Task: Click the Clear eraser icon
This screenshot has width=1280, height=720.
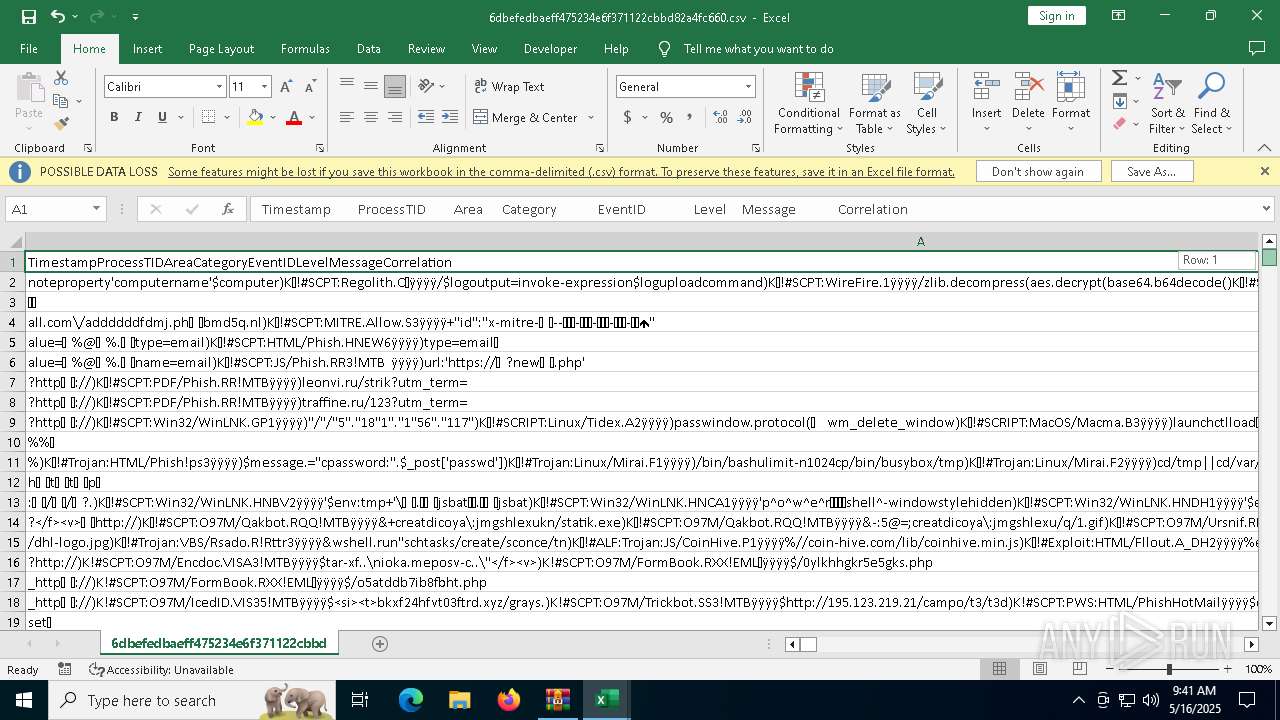Action: 1119,124
